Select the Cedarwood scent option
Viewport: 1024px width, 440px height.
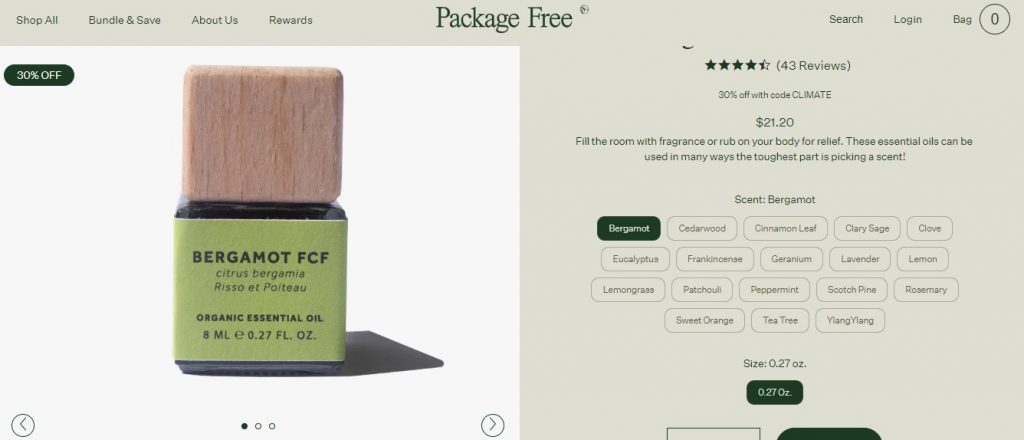tap(702, 228)
